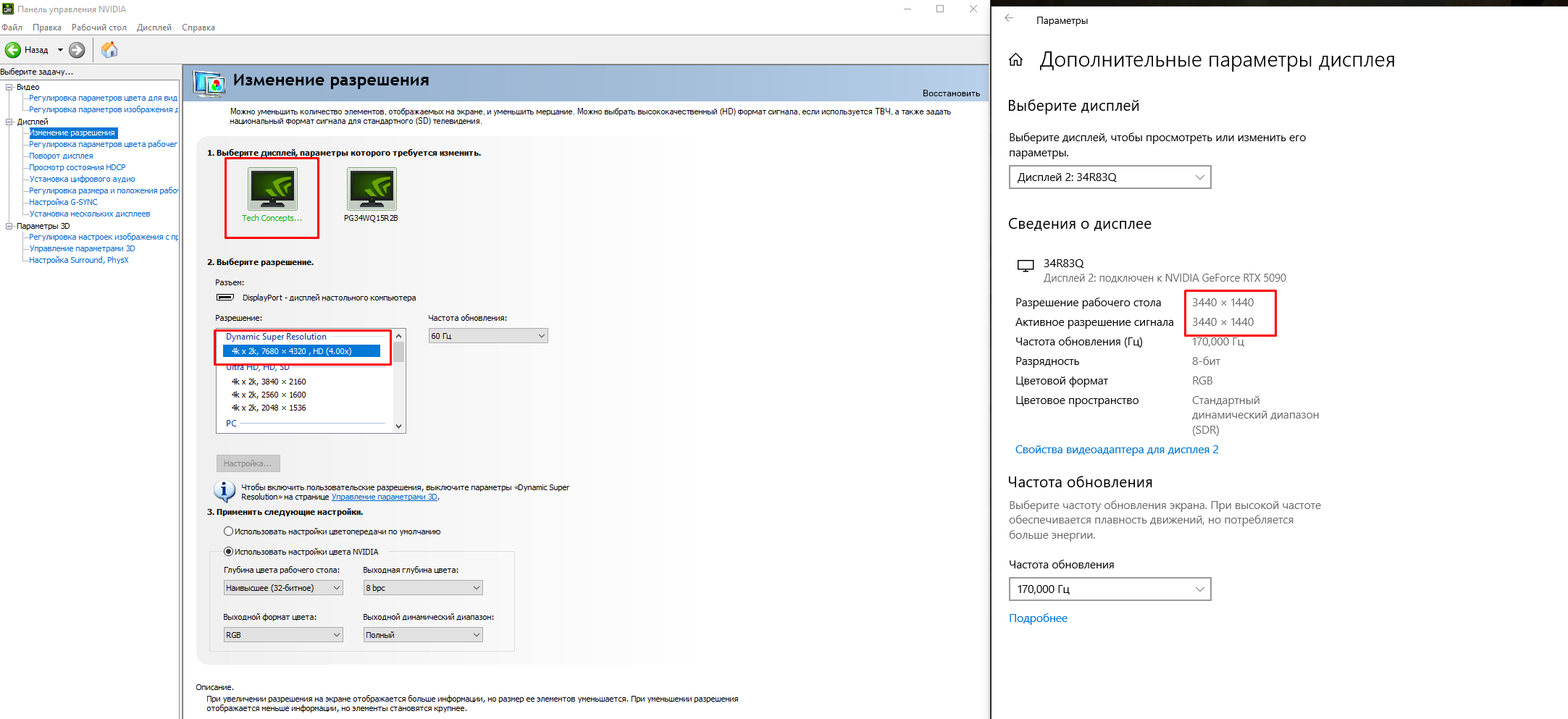The width and height of the screenshot is (1568, 719).
Task: Click the back arrow in Settings window
Action: (x=1009, y=19)
